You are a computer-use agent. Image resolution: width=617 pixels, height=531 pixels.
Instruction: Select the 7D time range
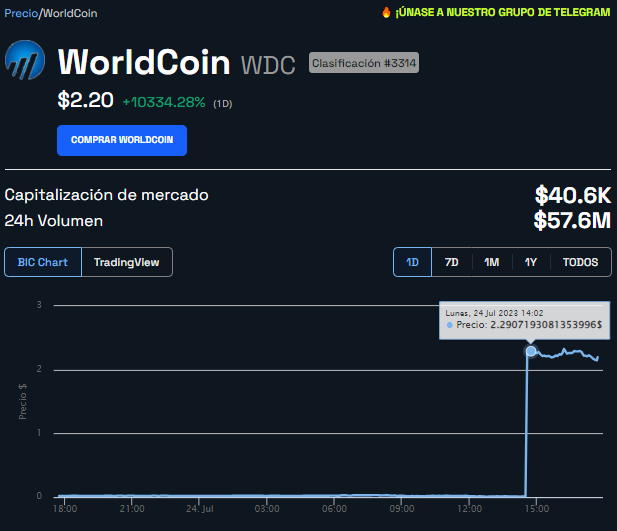coord(451,262)
